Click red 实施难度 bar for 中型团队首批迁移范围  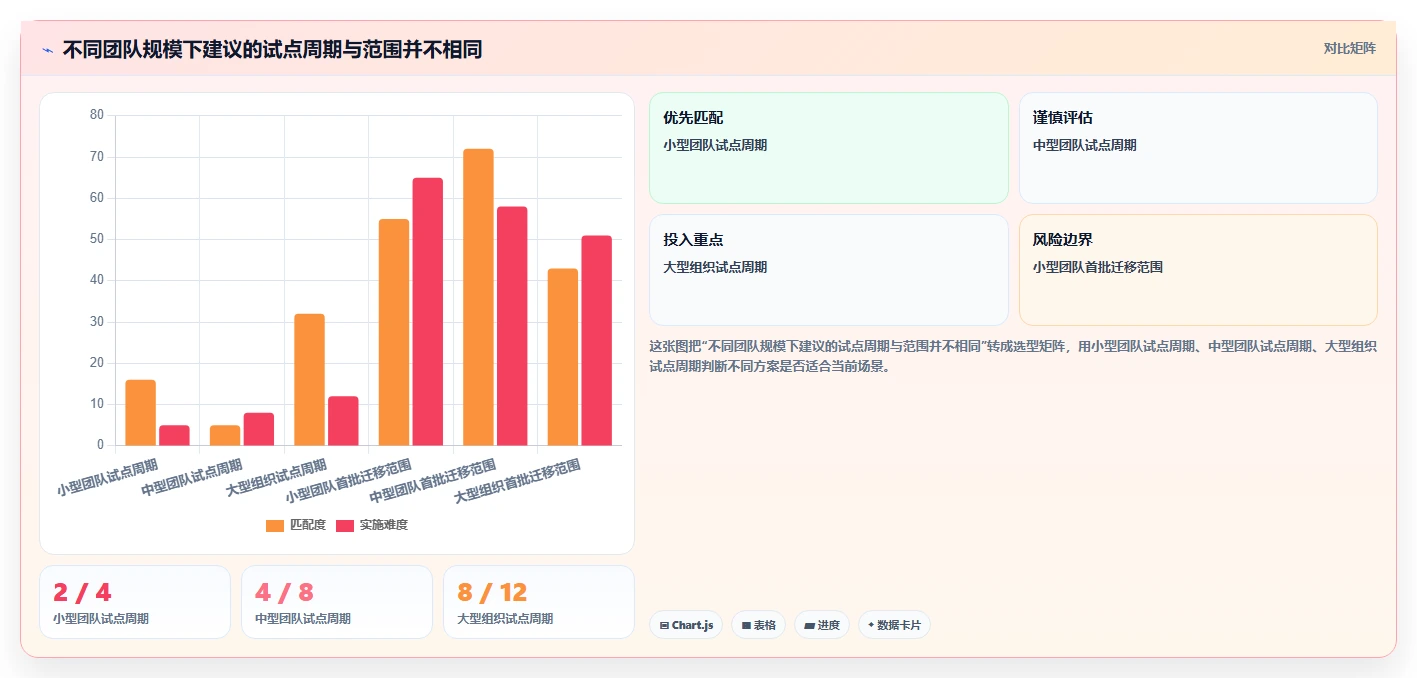coord(512,326)
